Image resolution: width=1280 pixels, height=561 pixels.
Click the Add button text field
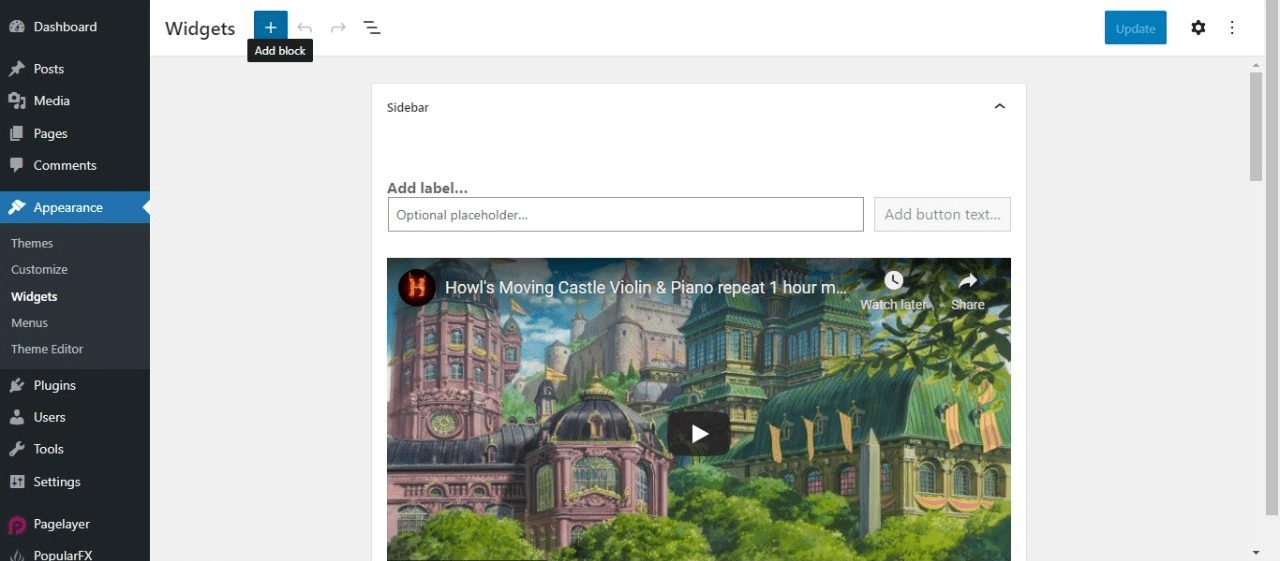click(942, 214)
